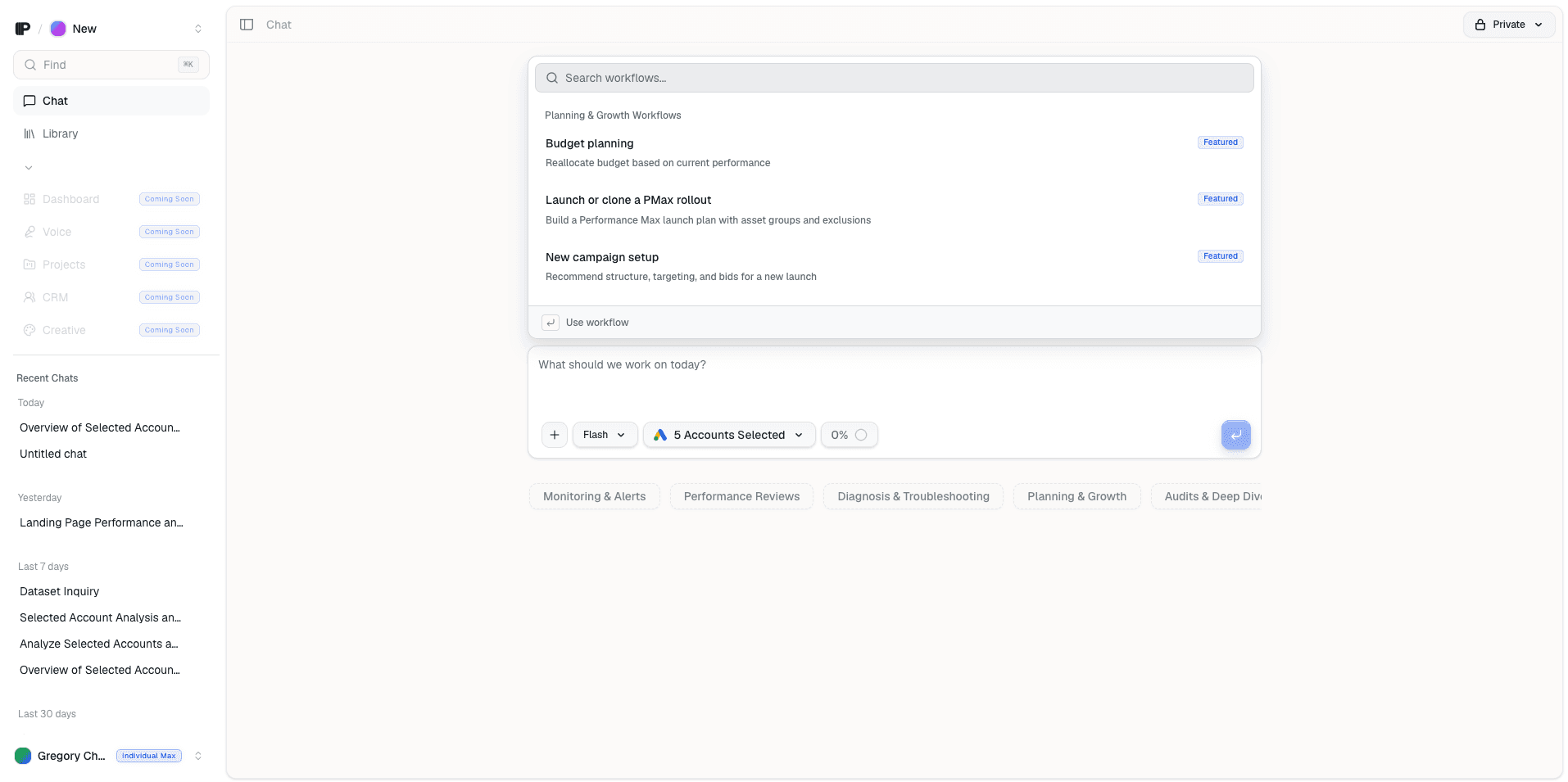Collapse the sidebar section chevron below Library

coord(29,167)
